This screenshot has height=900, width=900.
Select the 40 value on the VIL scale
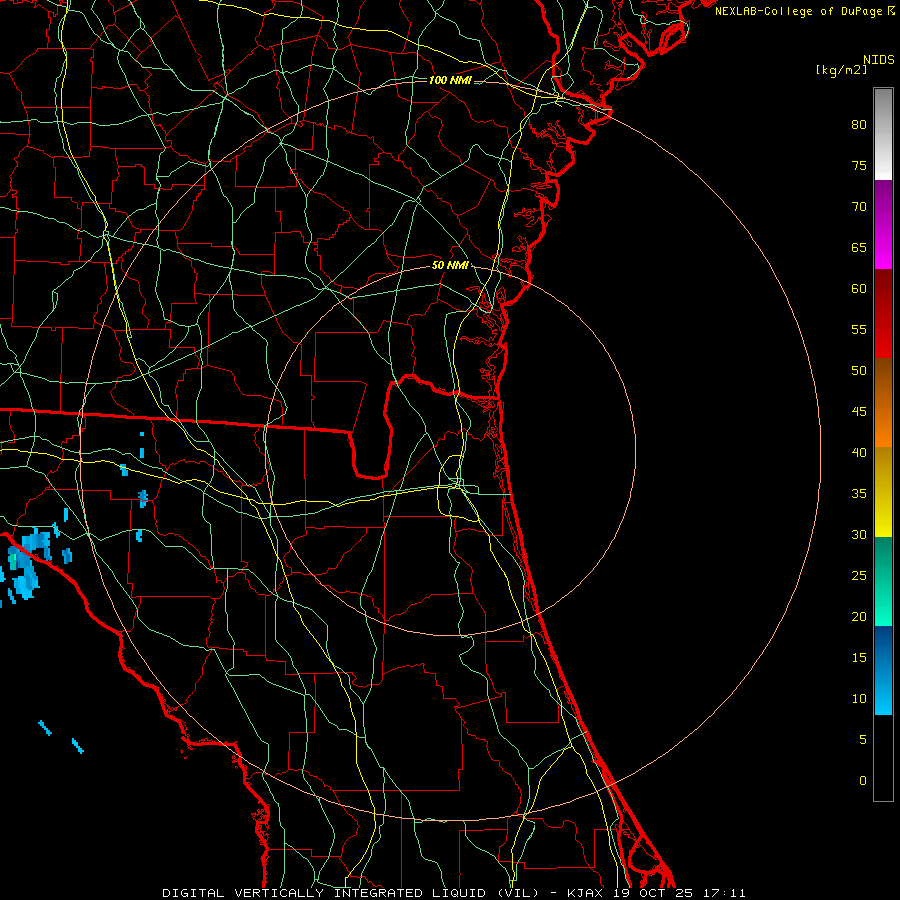(x=859, y=453)
